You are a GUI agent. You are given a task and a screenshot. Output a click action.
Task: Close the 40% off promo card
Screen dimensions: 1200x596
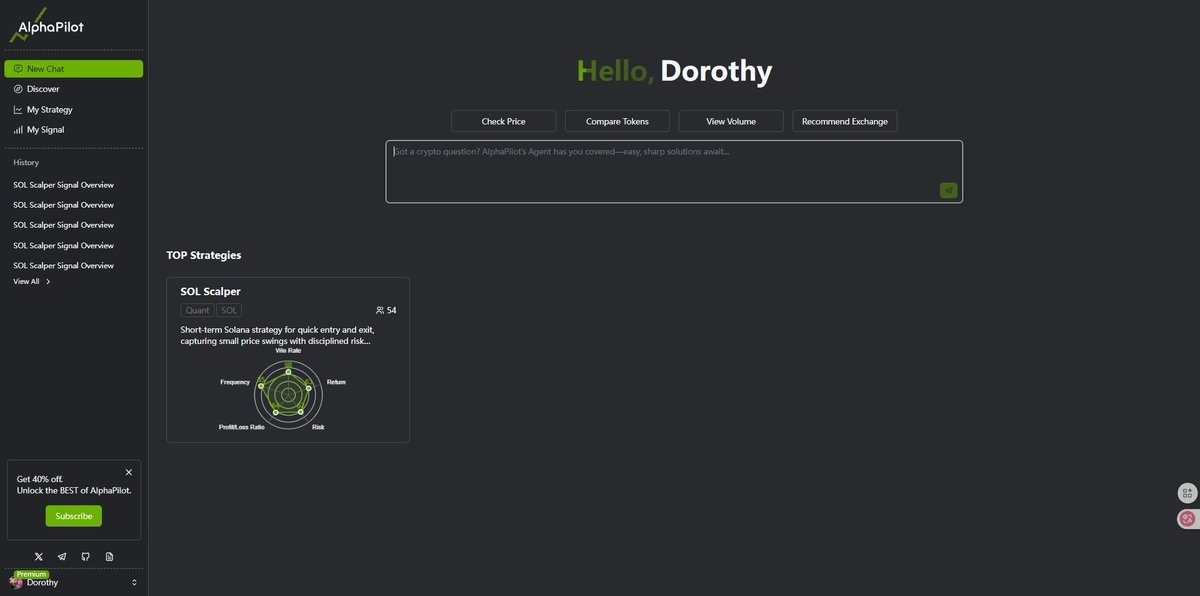128,472
